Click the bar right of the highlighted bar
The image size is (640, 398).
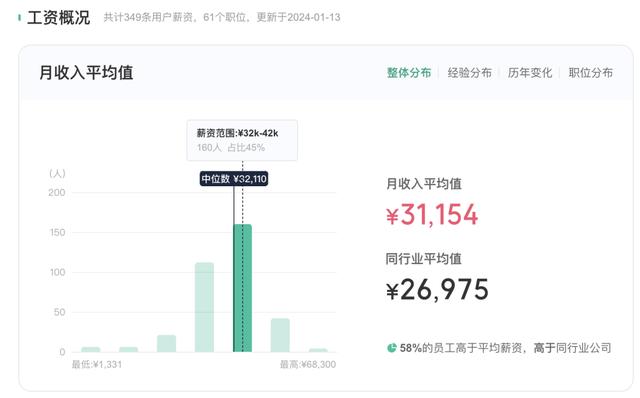[280, 335]
